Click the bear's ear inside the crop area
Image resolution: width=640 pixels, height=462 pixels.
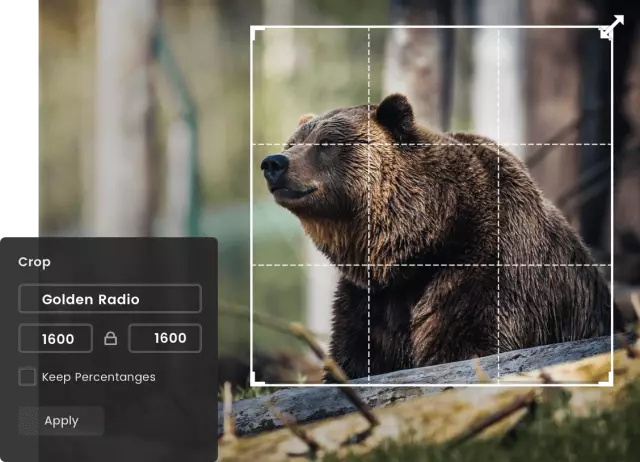pyautogui.click(x=395, y=111)
